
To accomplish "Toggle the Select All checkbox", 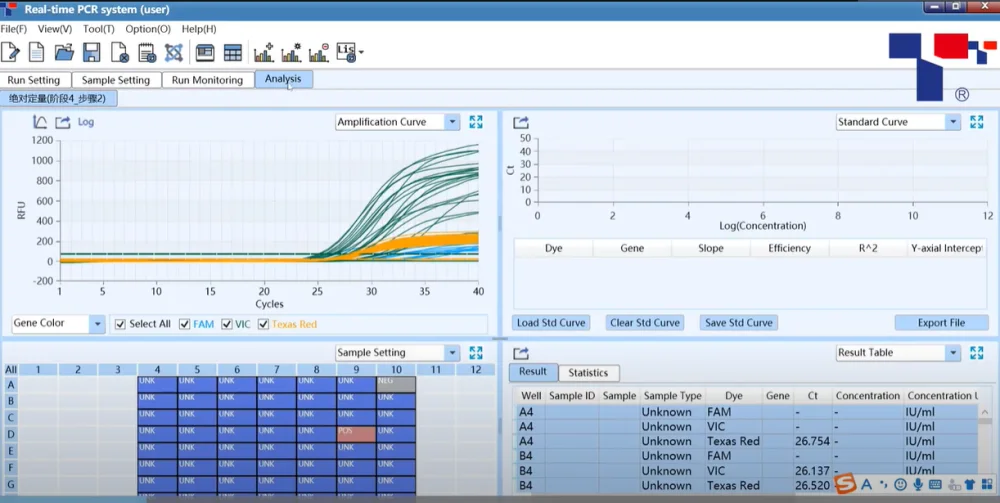I will tap(120, 324).
